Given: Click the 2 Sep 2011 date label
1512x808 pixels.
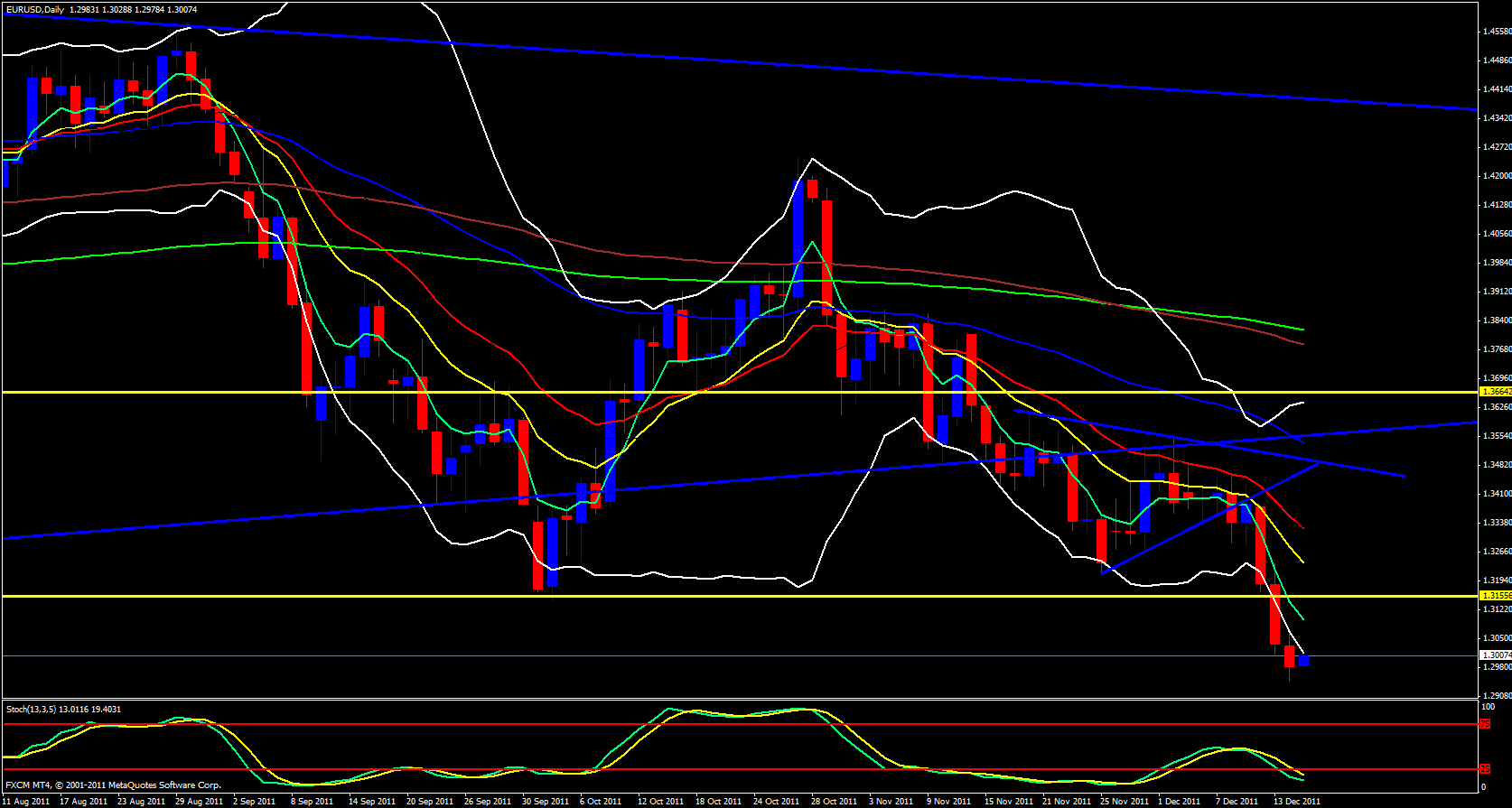Looking at the screenshot, I should 254,801.
